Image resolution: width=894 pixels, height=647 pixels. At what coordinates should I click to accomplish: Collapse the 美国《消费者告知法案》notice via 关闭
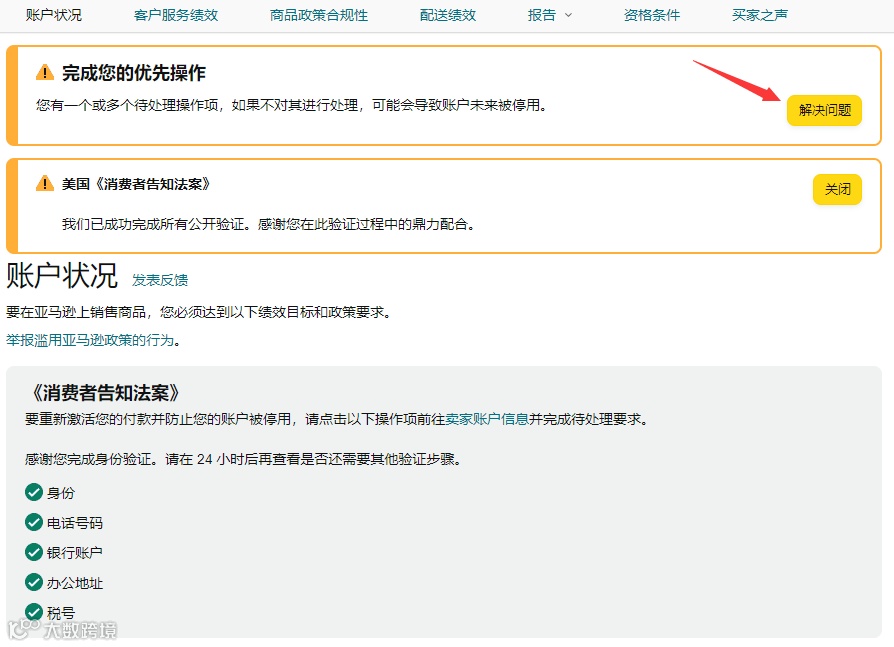click(836, 188)
